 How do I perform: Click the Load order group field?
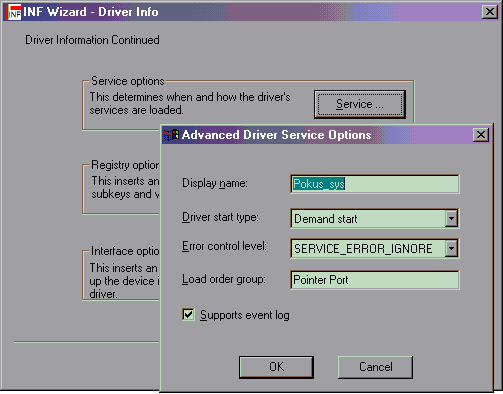pos(375,280)
